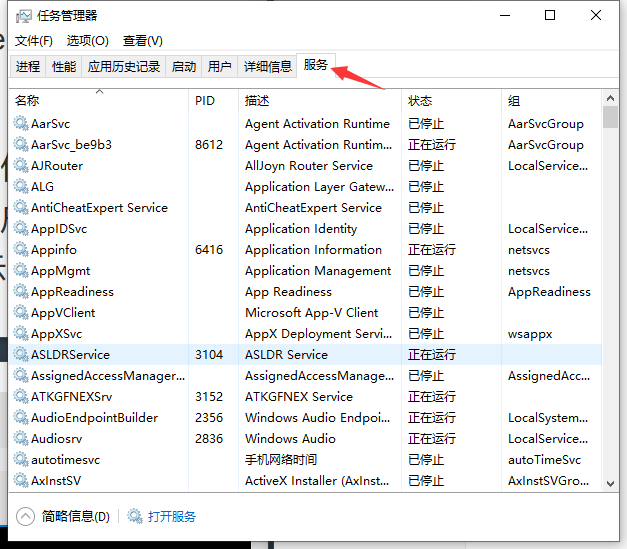Click the AppXSvc gear icon
This screenshot has width=627, height=549.
21,333
